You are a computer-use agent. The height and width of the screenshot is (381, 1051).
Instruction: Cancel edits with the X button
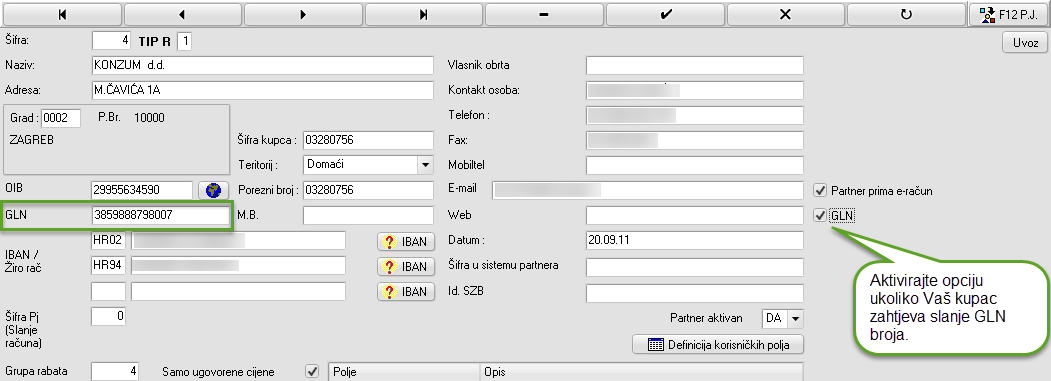click(x=786, y=14)
